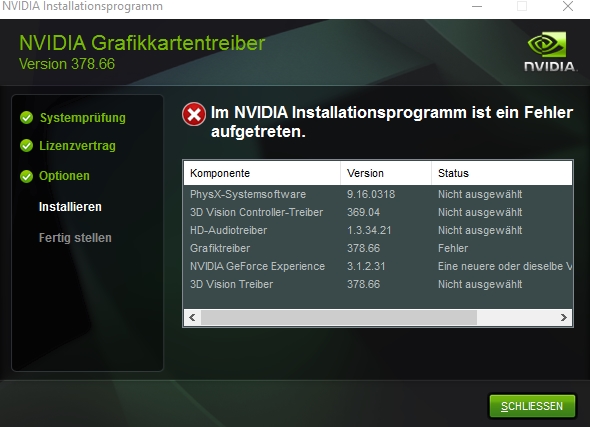Click the 'Eine neuere oder dieselbe' status
Viewport: 590px width, 427px height.
click(x=505, y=266)
